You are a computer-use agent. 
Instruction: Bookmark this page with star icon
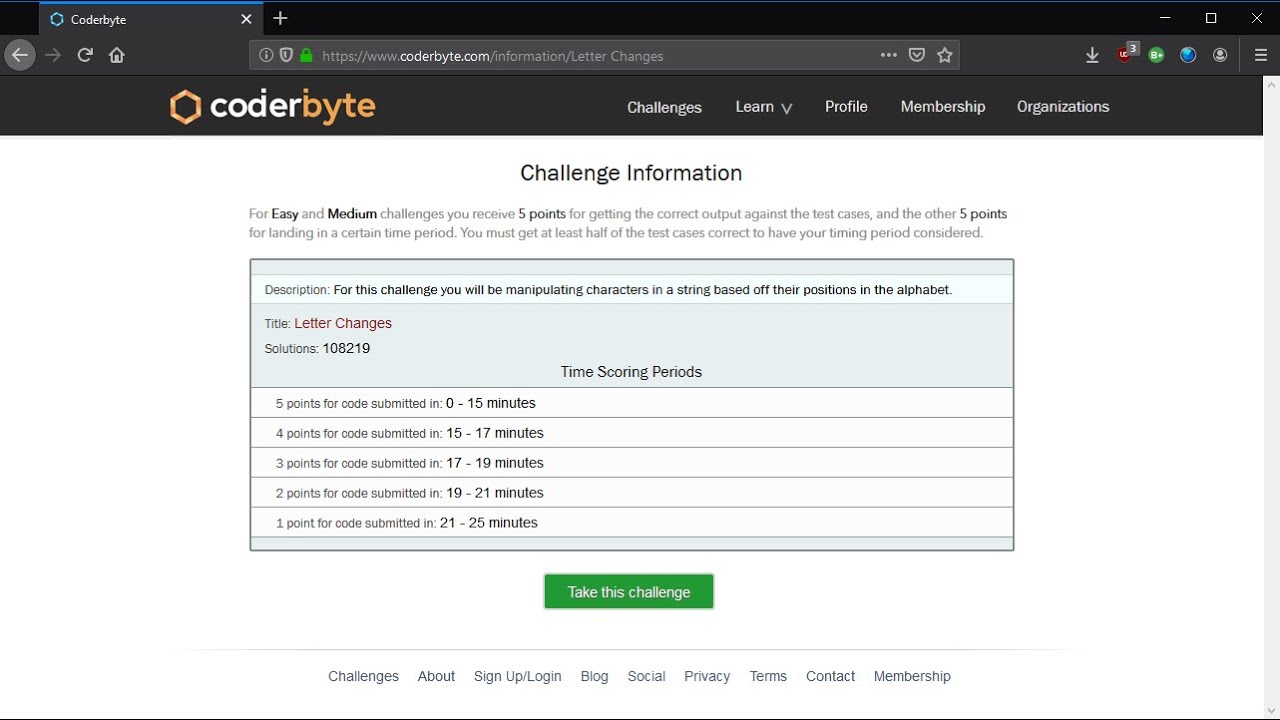(x=945, y=56)
